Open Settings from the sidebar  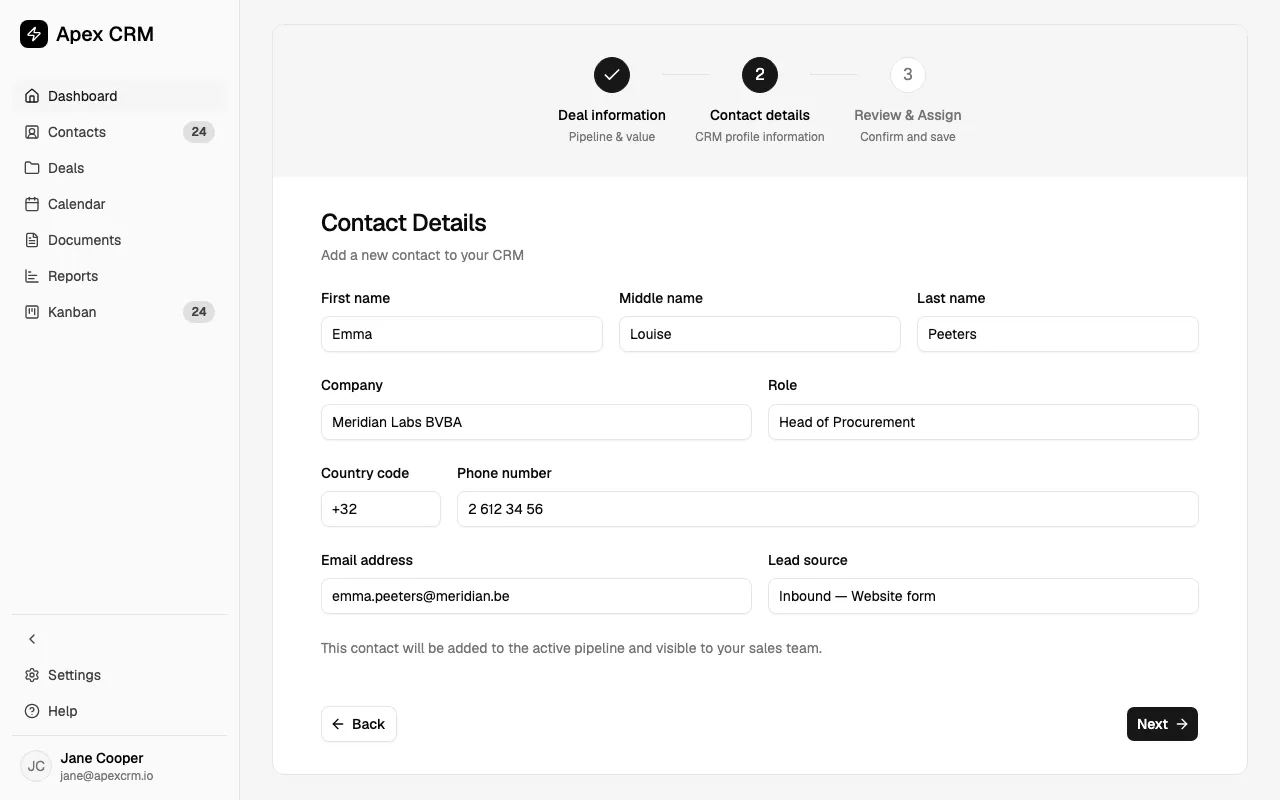pyautogui.click(x=120, y=675)
